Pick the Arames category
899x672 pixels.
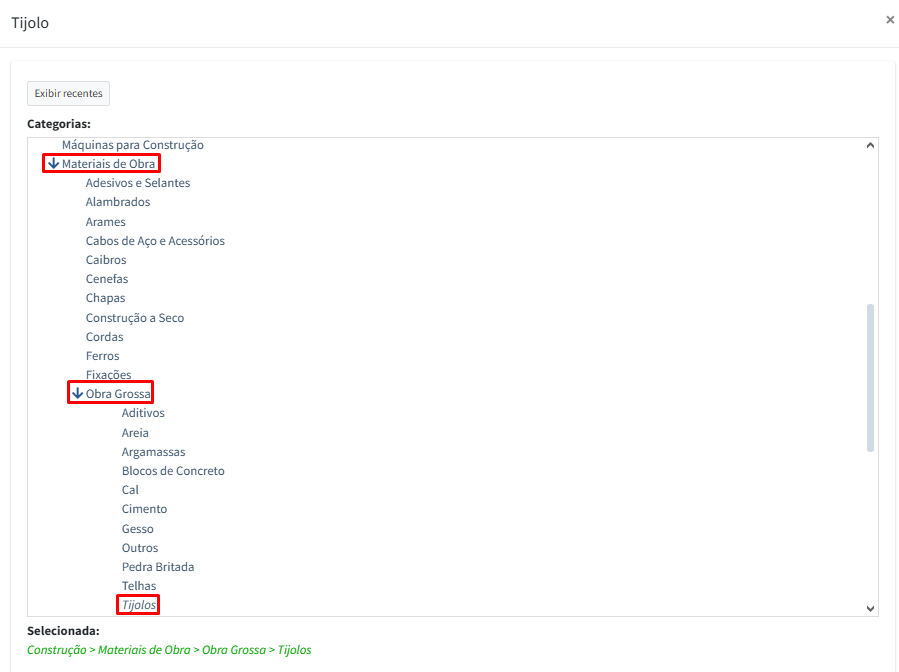tap(105, 222)
